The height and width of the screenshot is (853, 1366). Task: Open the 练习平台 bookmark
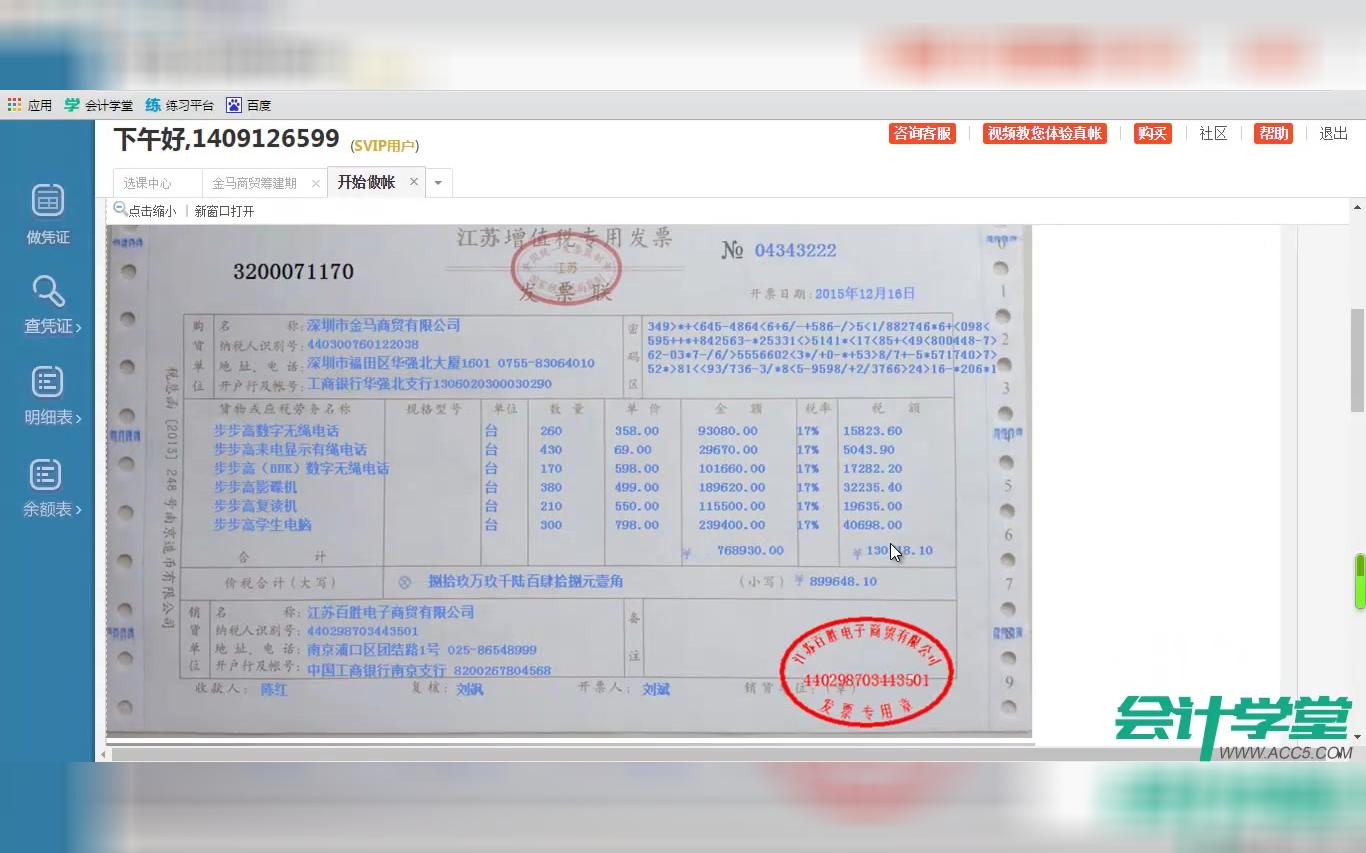179,105
